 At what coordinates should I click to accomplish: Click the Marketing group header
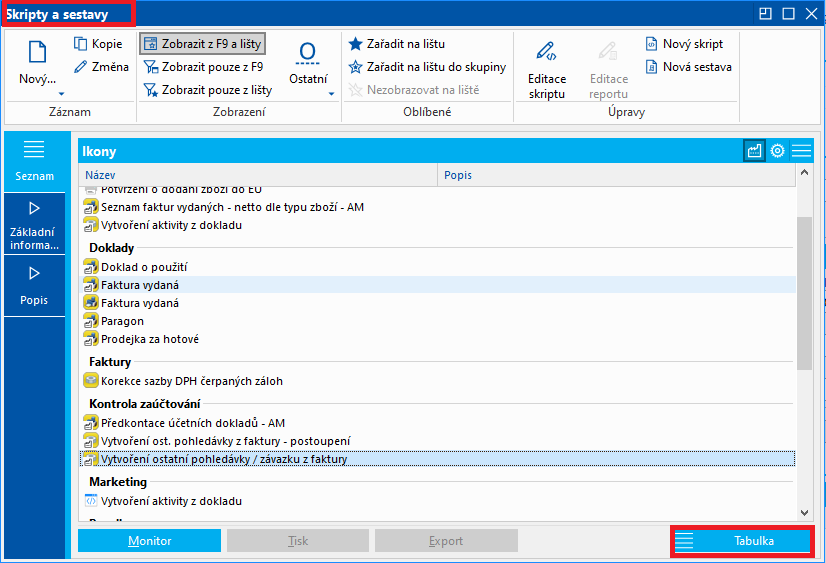118,482
